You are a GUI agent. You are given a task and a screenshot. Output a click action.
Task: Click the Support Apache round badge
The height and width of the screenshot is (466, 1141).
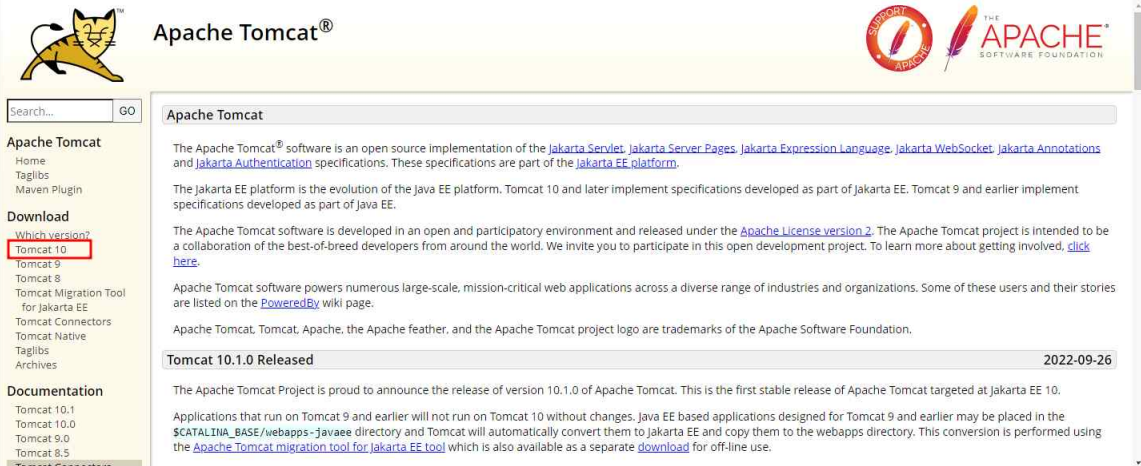(899, 39)
